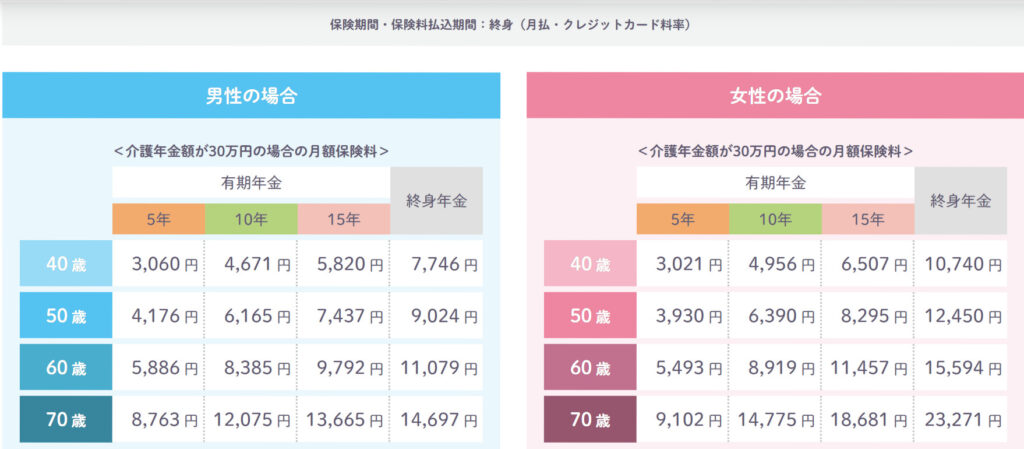Select the green 10年 column in women's table
1024x449 pixels.
coord(775,219)
